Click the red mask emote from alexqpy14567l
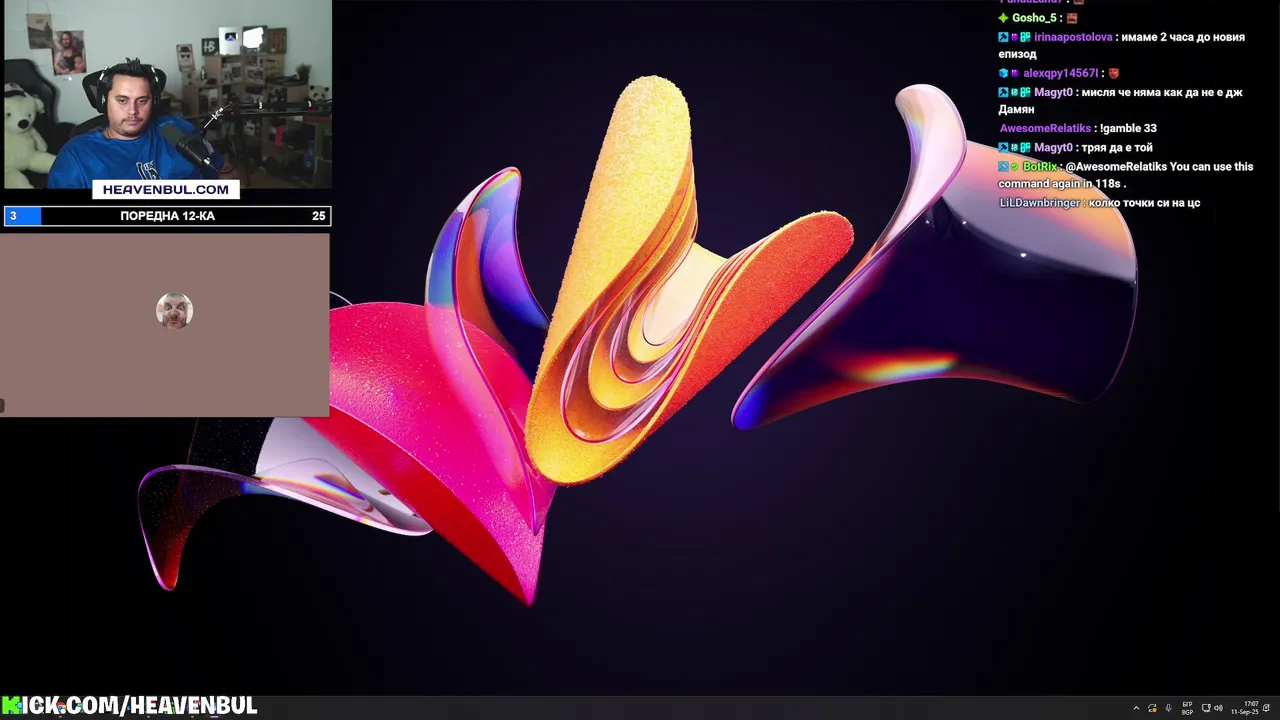This screenshot has width=1280, height=720. [x=1114, y=73]
